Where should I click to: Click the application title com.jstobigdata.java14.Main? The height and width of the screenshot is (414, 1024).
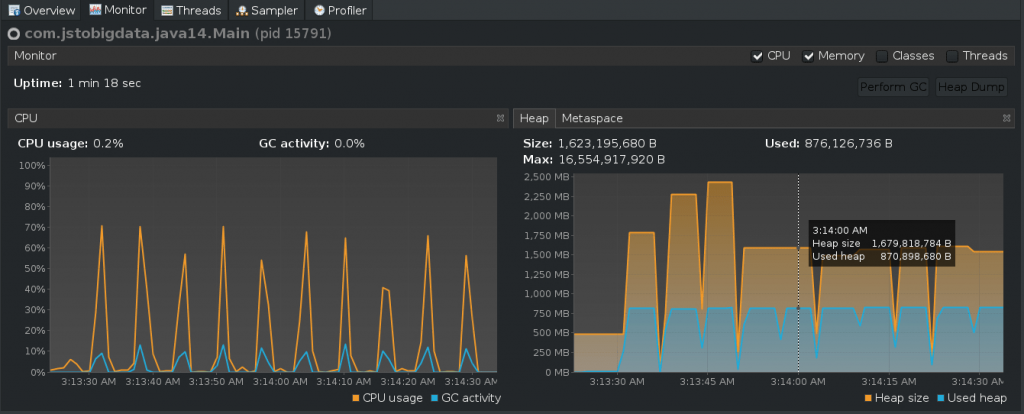tap(137, 33)
